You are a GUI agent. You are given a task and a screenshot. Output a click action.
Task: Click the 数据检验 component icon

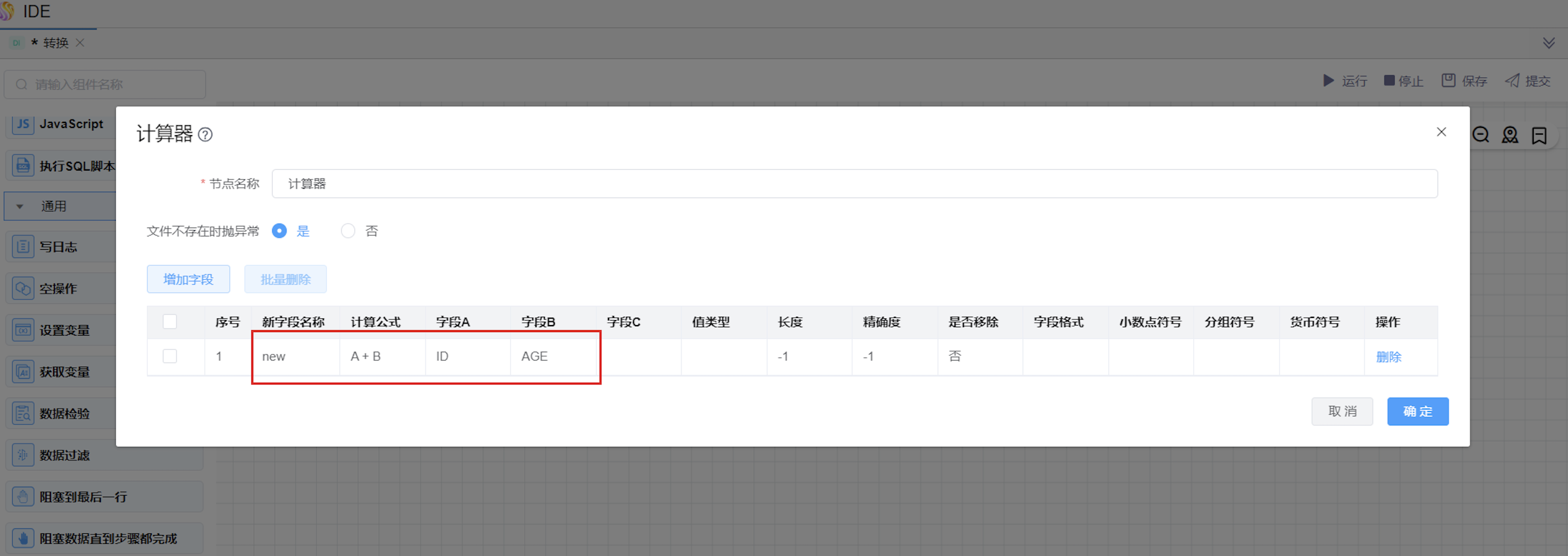pyautogui.click(x=23, y=414)
